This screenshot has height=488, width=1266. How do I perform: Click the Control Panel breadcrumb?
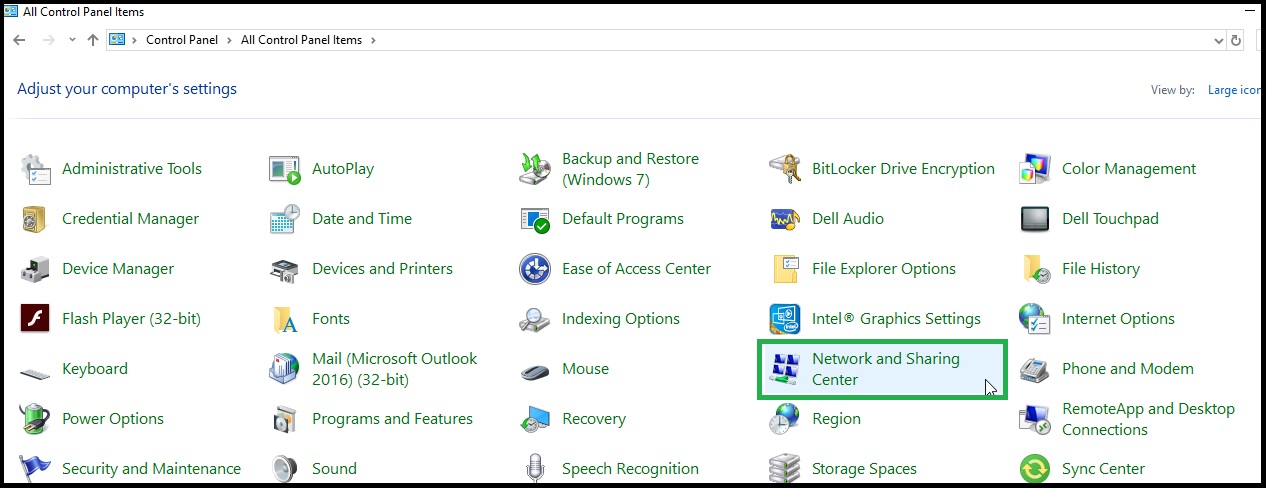[184, 40]
